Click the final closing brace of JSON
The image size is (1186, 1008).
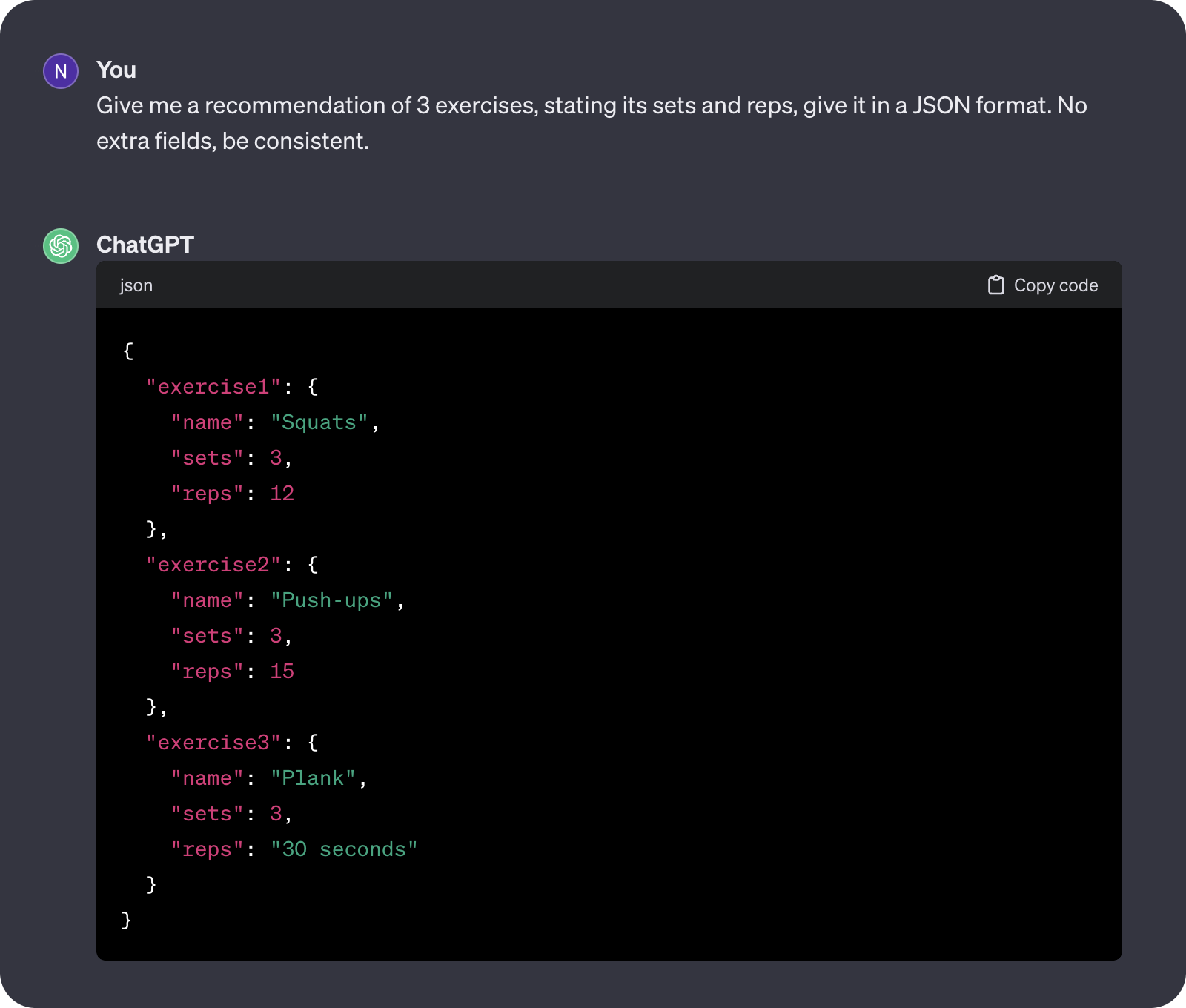point(127,920)
